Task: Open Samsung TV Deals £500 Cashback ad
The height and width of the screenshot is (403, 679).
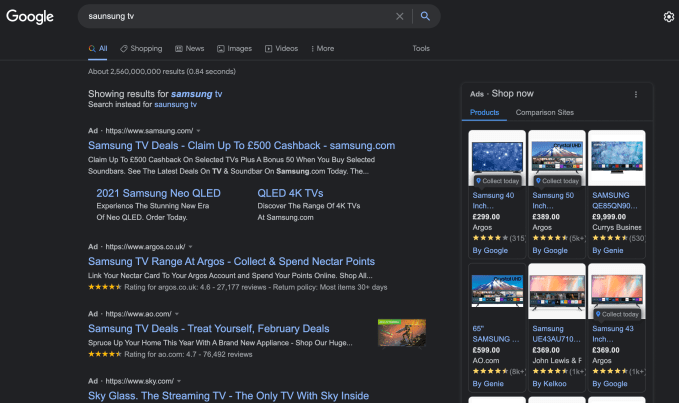Action: tap(242, 145)
